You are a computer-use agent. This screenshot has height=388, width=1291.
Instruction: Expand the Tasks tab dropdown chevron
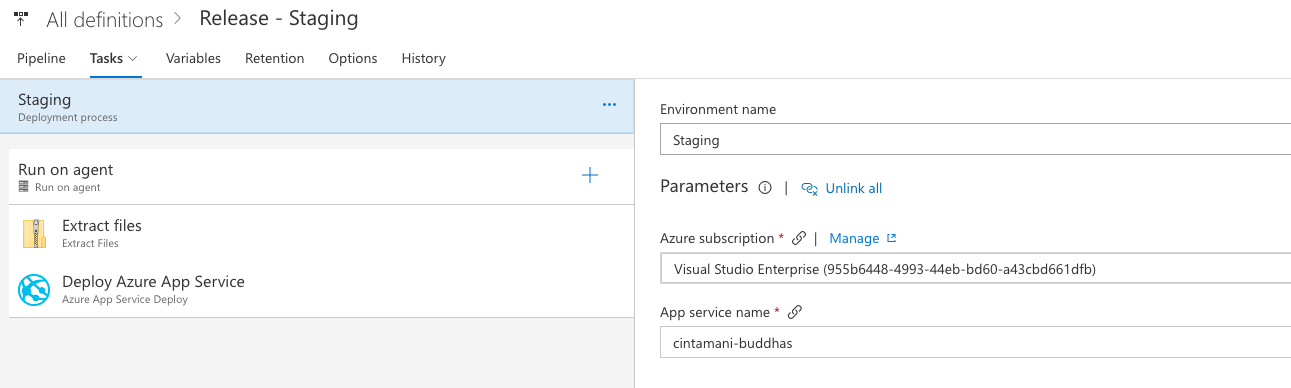[x=133, y=59]
